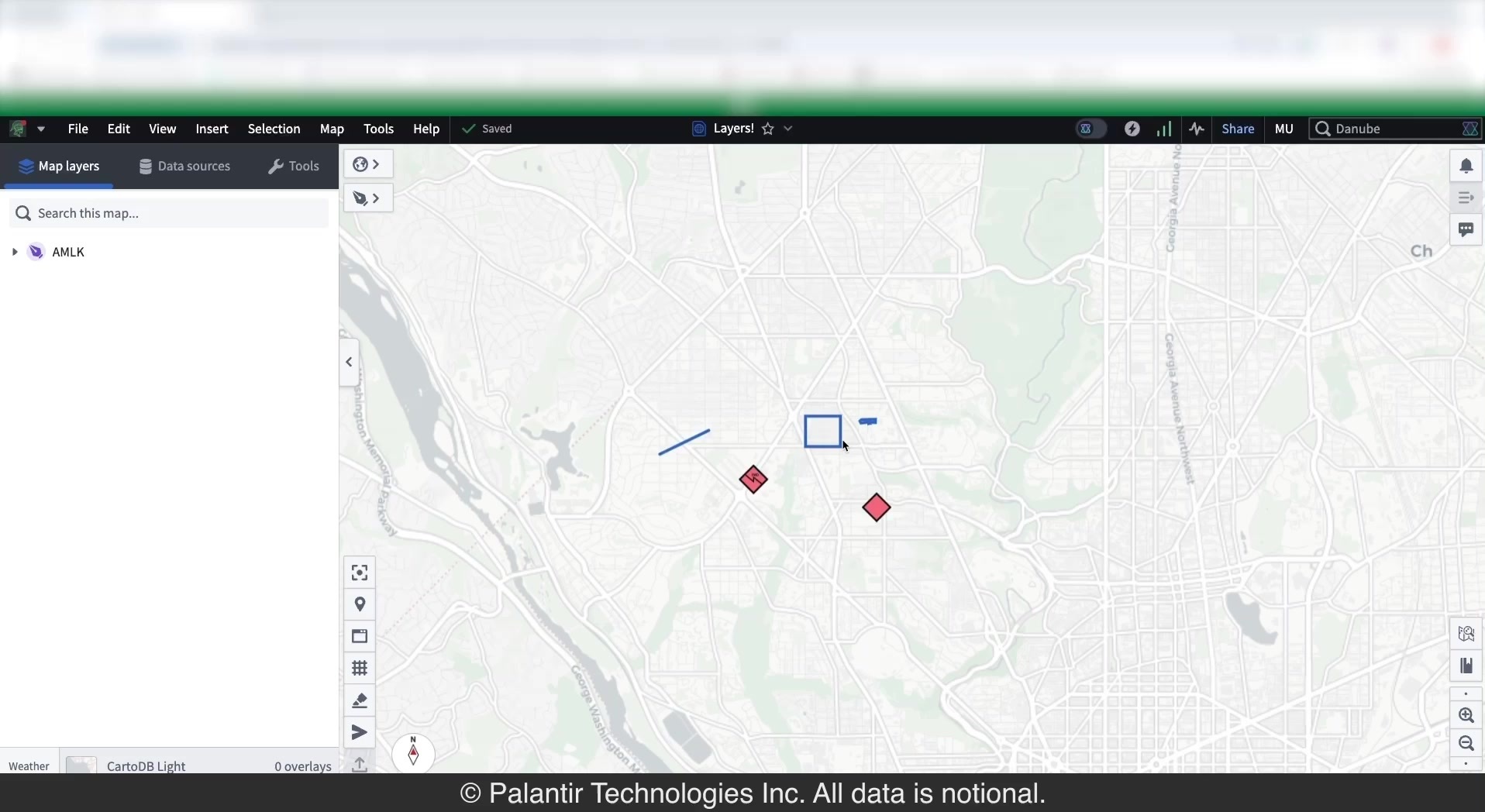1485x812 pixels.
Task: Open the activity pulse icon
Action: (x=1197, y=129)
